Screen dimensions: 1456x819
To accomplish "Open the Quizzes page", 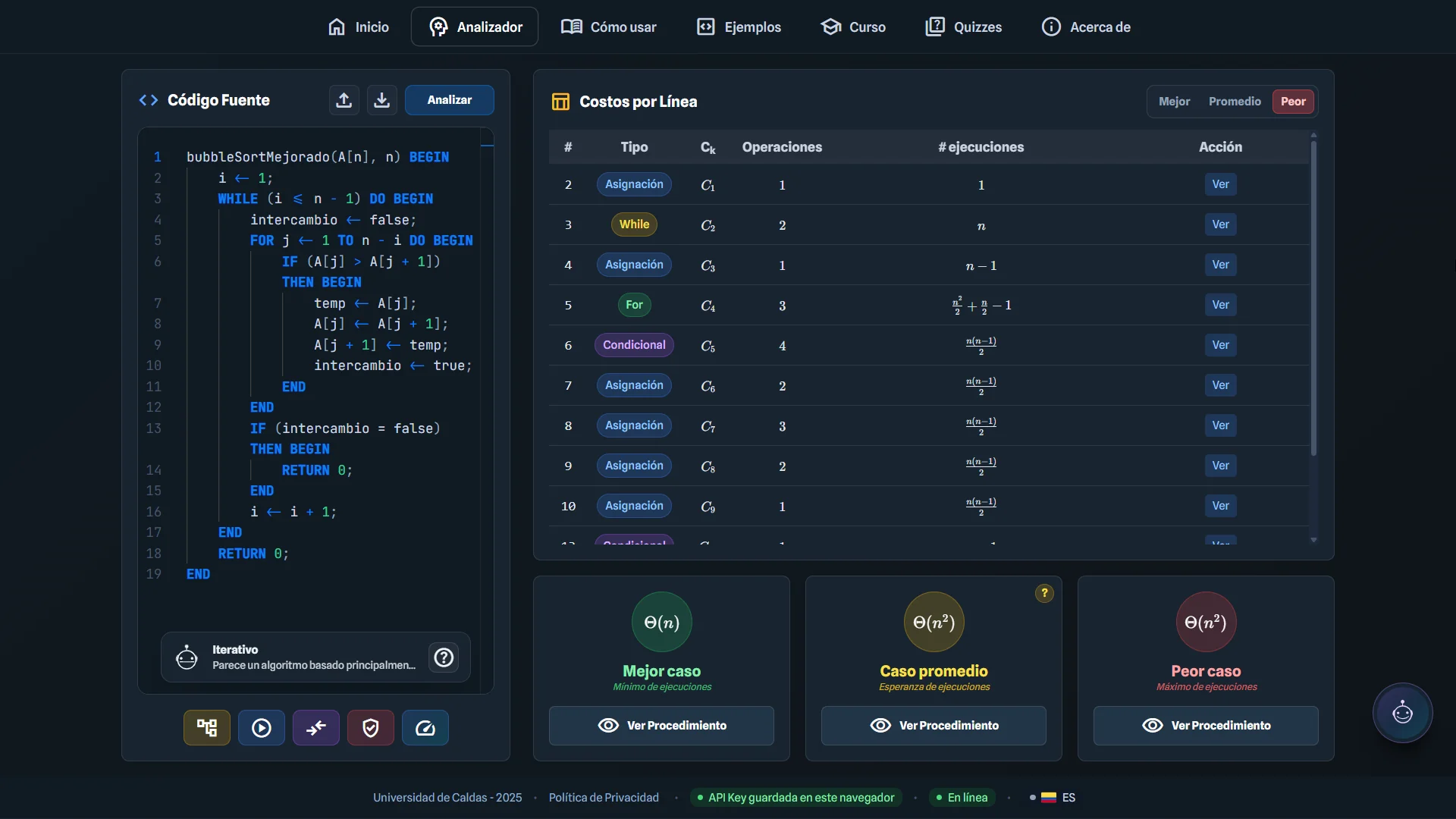I will (x=964, y=27).
